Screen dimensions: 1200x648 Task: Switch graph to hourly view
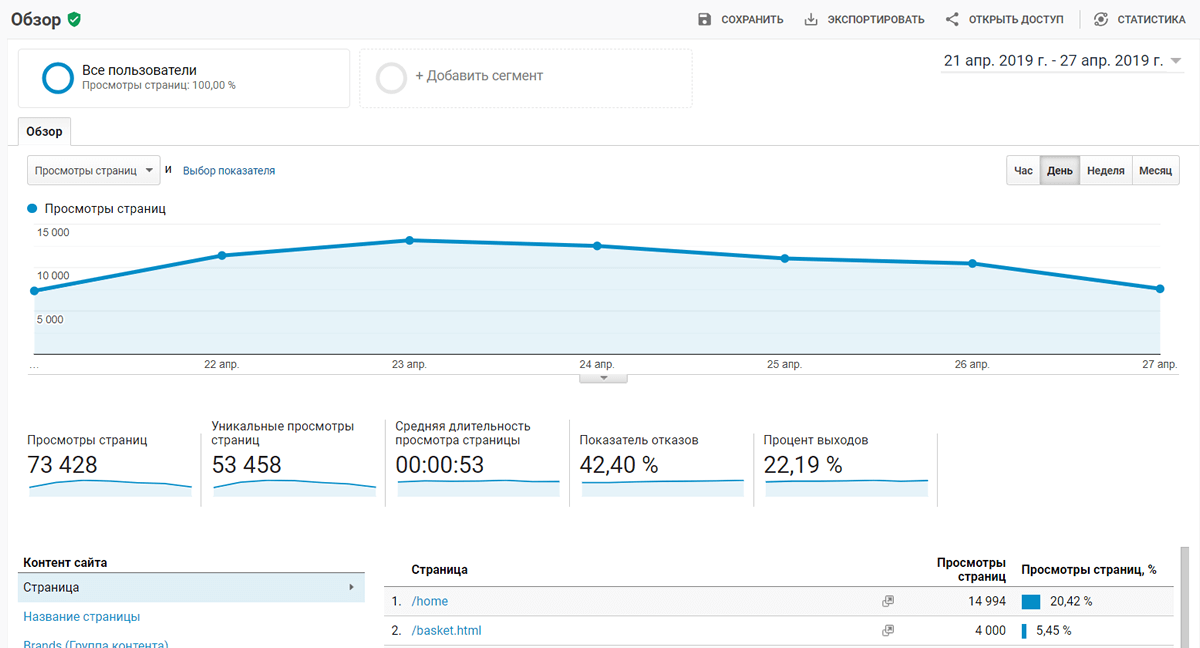point(1023,171)
